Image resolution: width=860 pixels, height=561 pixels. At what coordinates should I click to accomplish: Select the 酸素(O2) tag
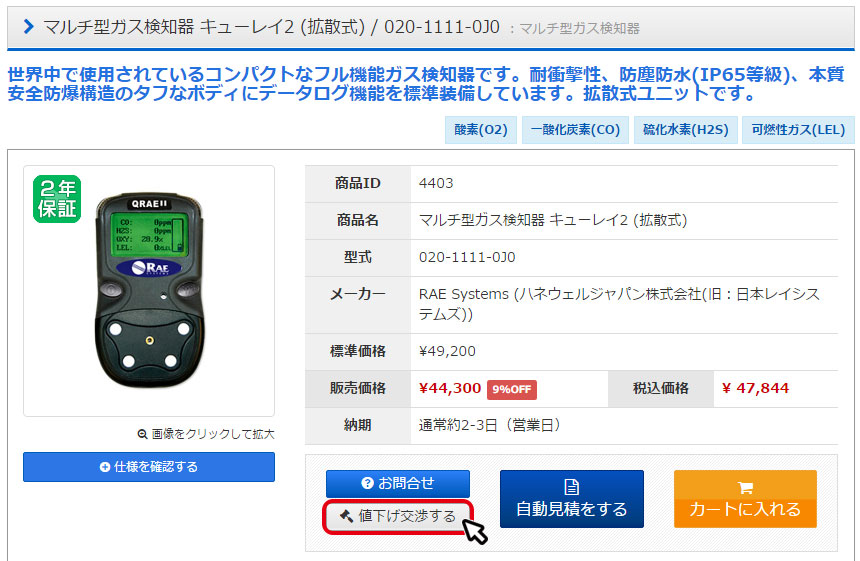click(x=480, y=130)
